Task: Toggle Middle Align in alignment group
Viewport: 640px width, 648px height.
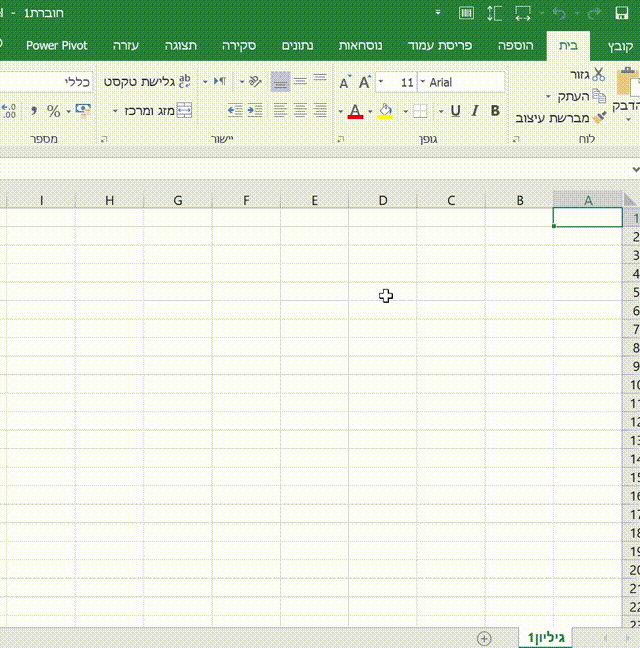Action: [x=300, y=81]
